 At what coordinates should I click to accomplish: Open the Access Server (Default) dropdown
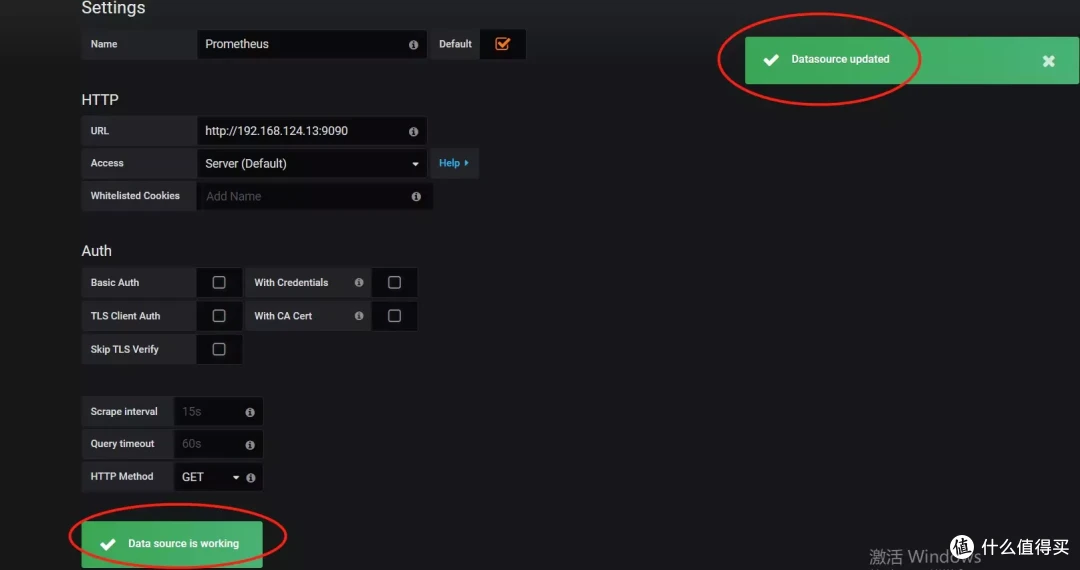pyautogui.click(x=311, y=164)
